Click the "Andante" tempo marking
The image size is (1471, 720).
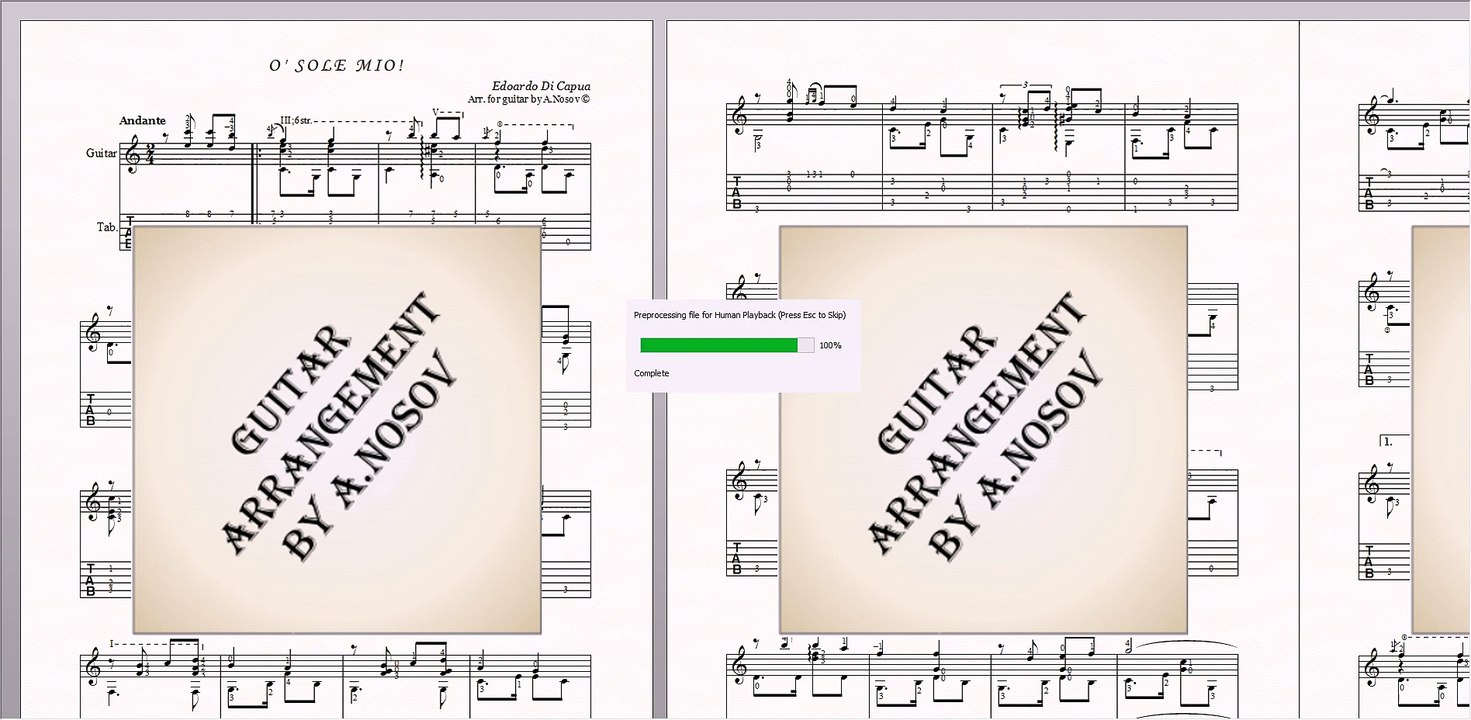pos(142,120)
